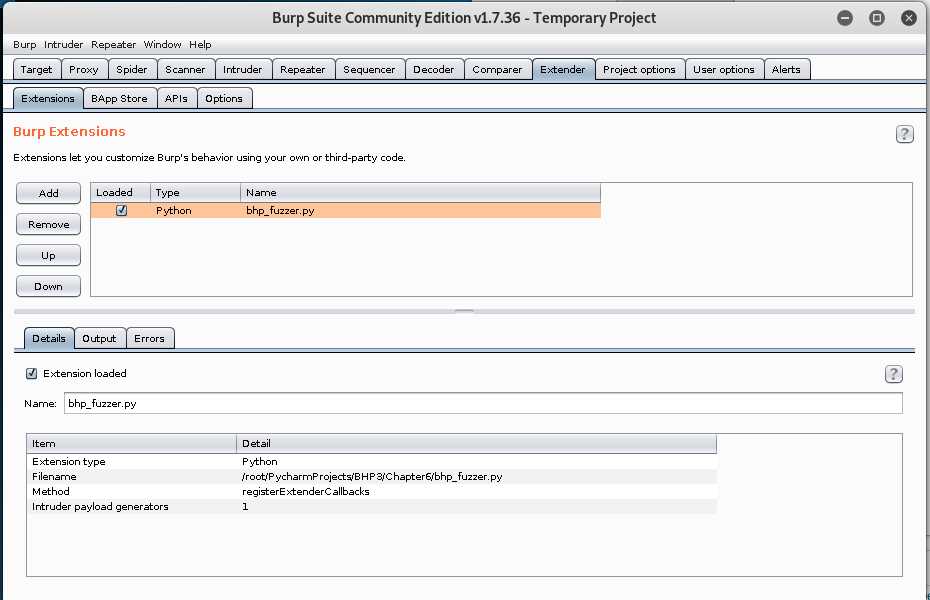The width and height of the screenshot is (930, 600).
Task: Switch to the Target tab
Action: point(37,69)
